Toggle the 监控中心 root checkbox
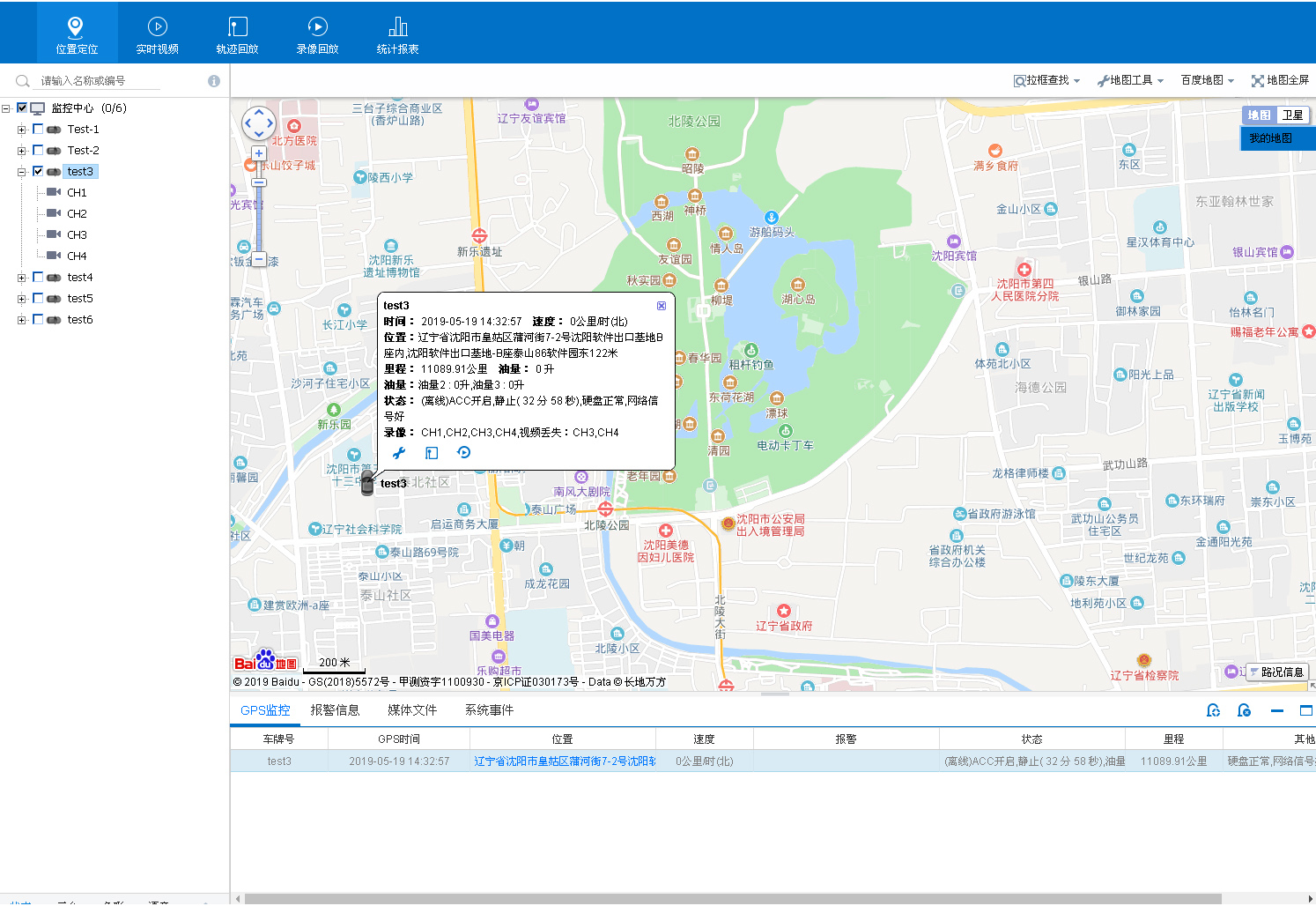This screenshot has height=906, width=1316. pyautogui.click(x=22, y=108)
